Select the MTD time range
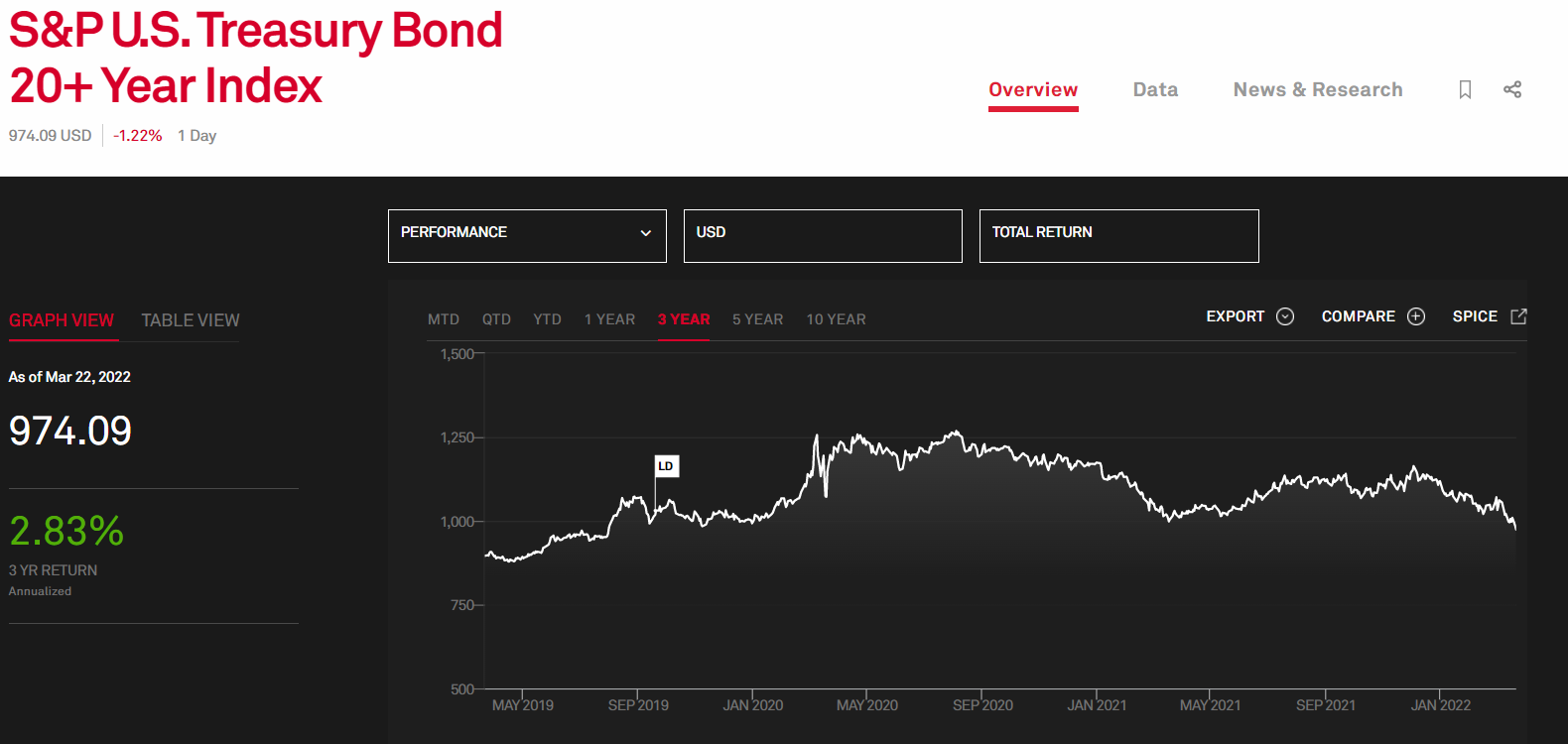Viewport: 1568px width, 744px height. [x=444, y=319]
